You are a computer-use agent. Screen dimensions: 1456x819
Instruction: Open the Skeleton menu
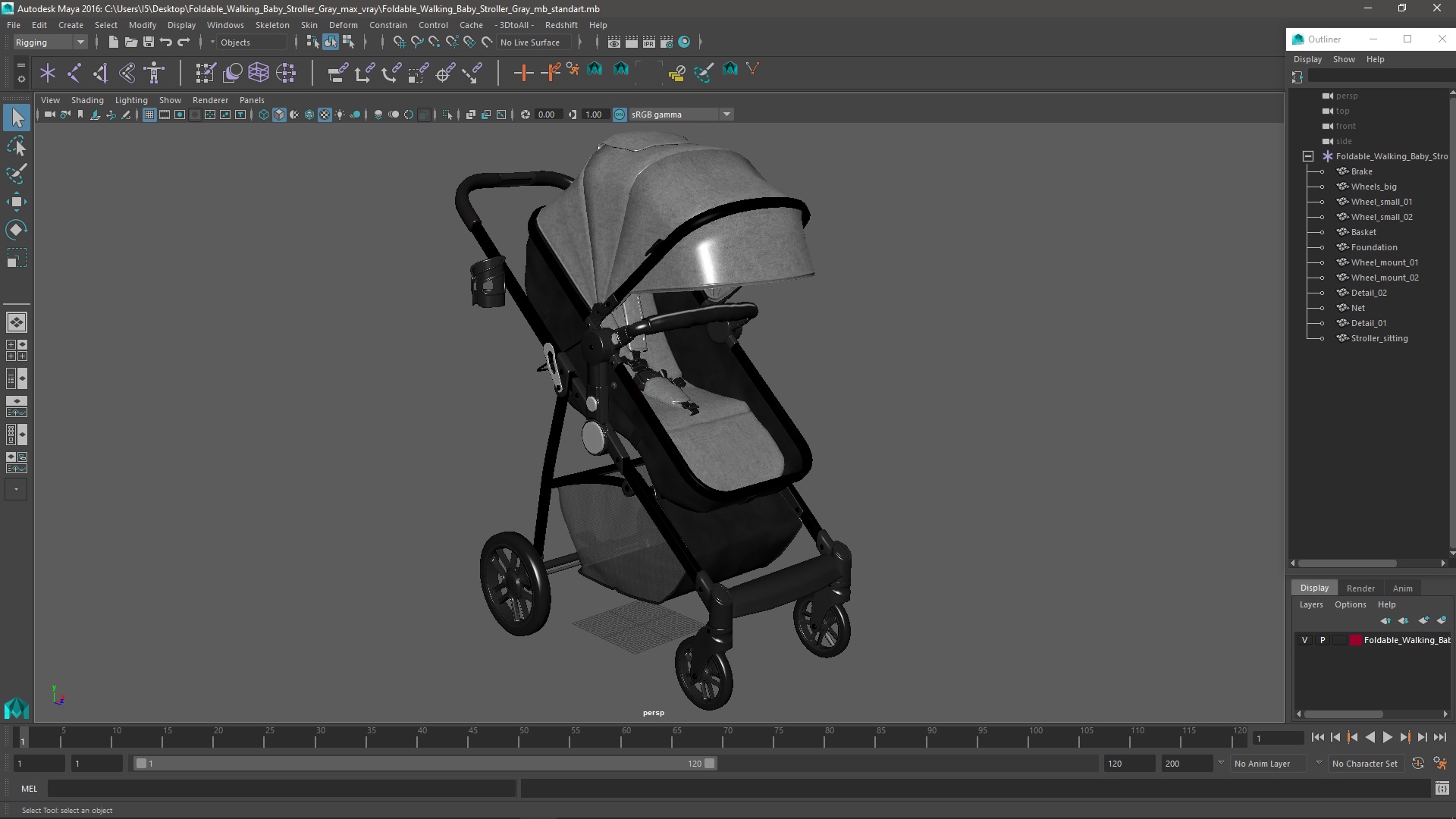(272, 25)
